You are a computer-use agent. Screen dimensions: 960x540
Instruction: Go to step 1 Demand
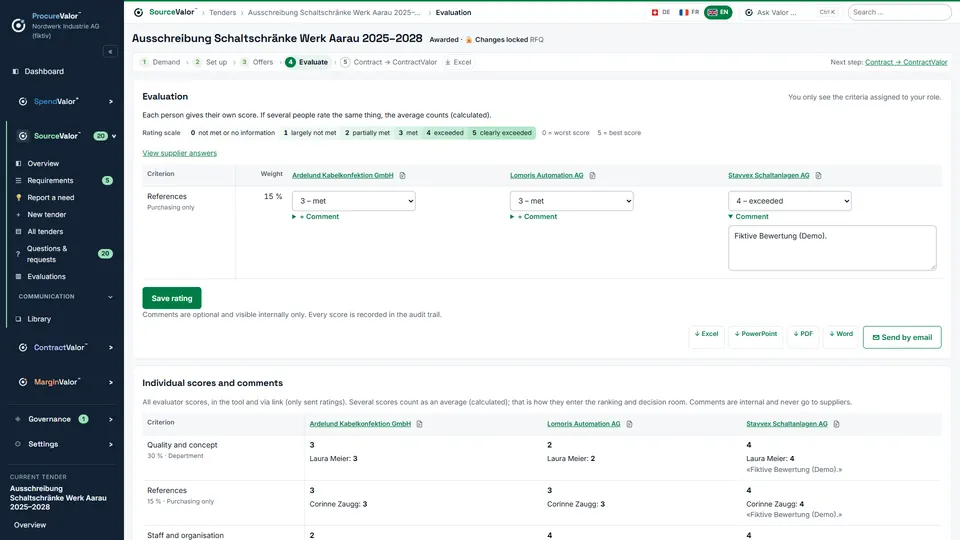160,62
